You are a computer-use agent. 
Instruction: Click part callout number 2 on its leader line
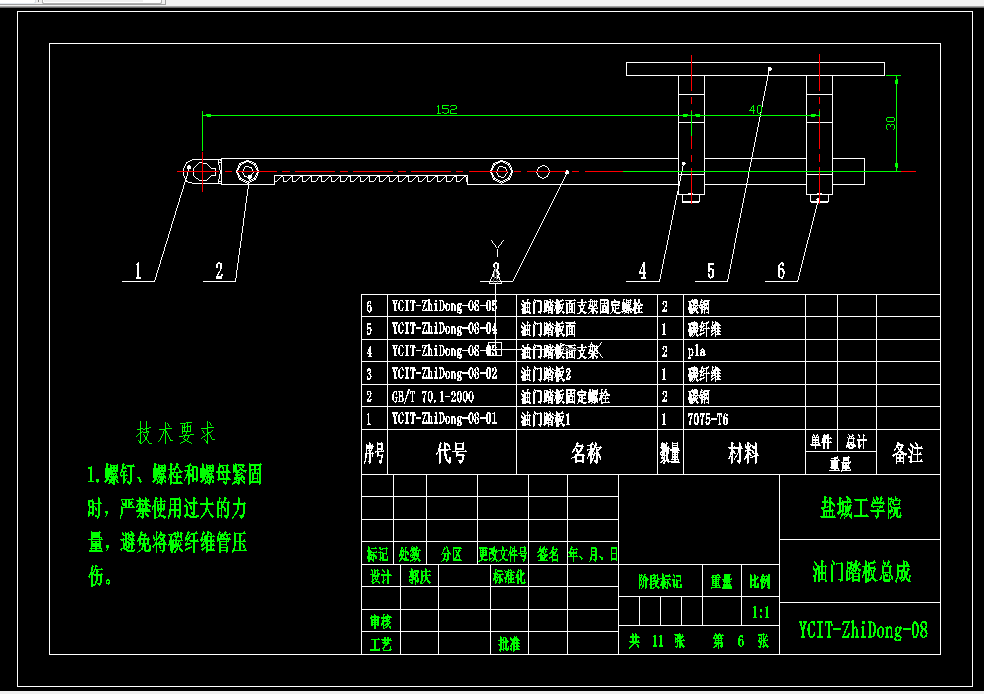tap(219, 270)
